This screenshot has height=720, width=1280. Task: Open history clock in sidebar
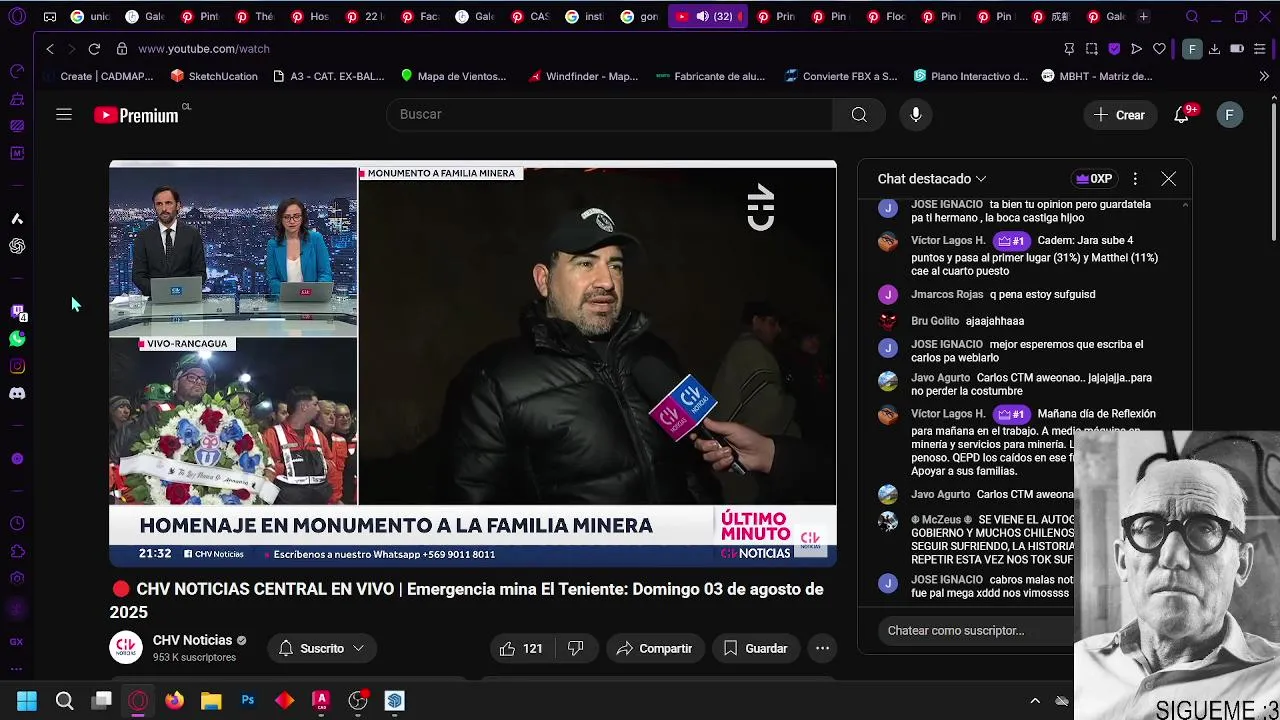click(17, 523)
